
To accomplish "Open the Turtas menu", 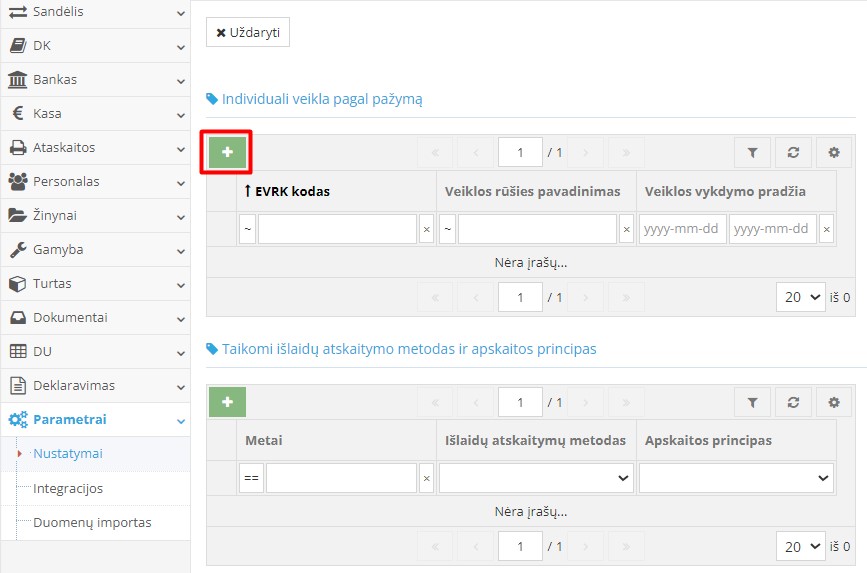I will [95, 284].
